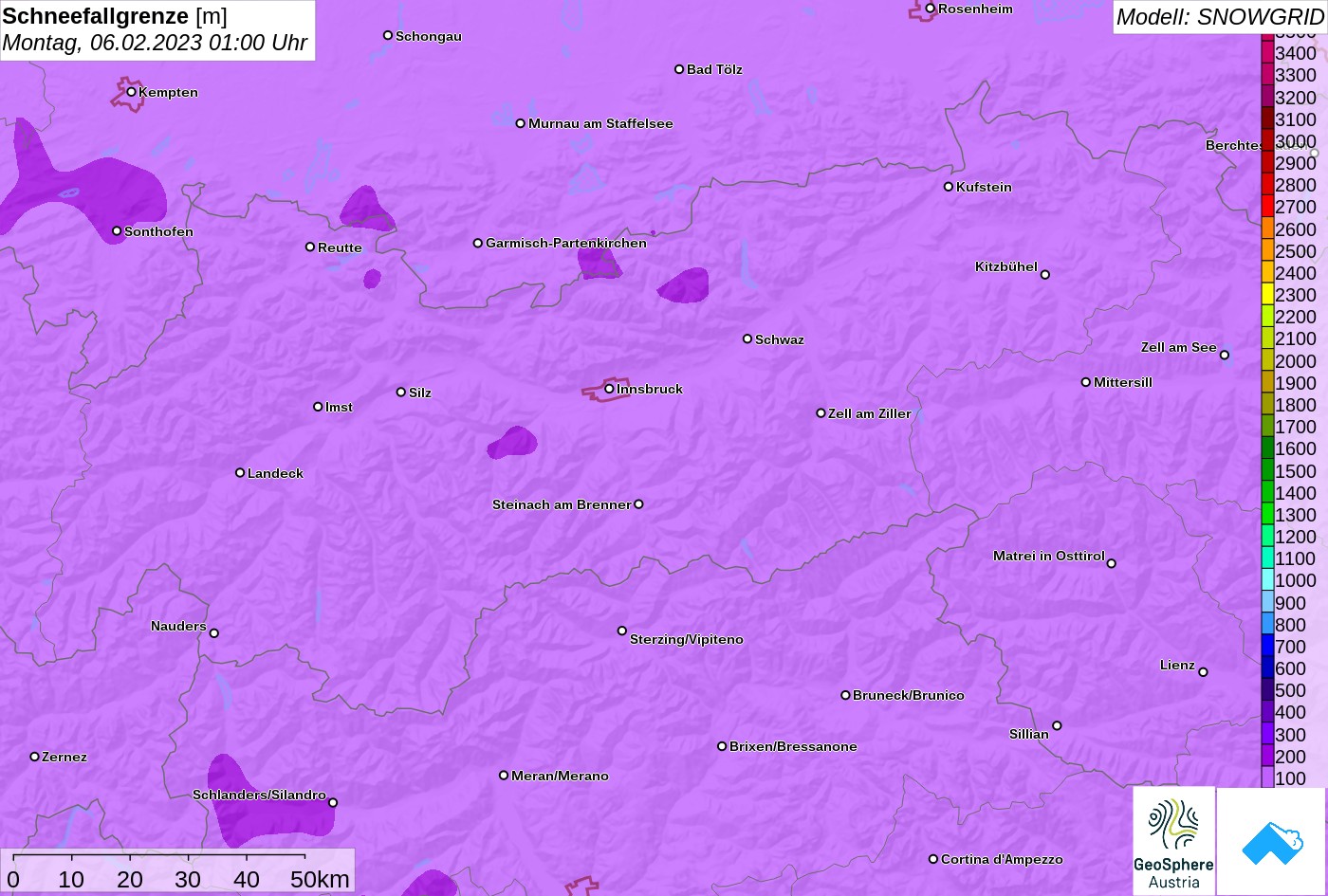The width and height of the screenshot is (1328, 896).
Task: Click the Landeck label
Action: 276,473
